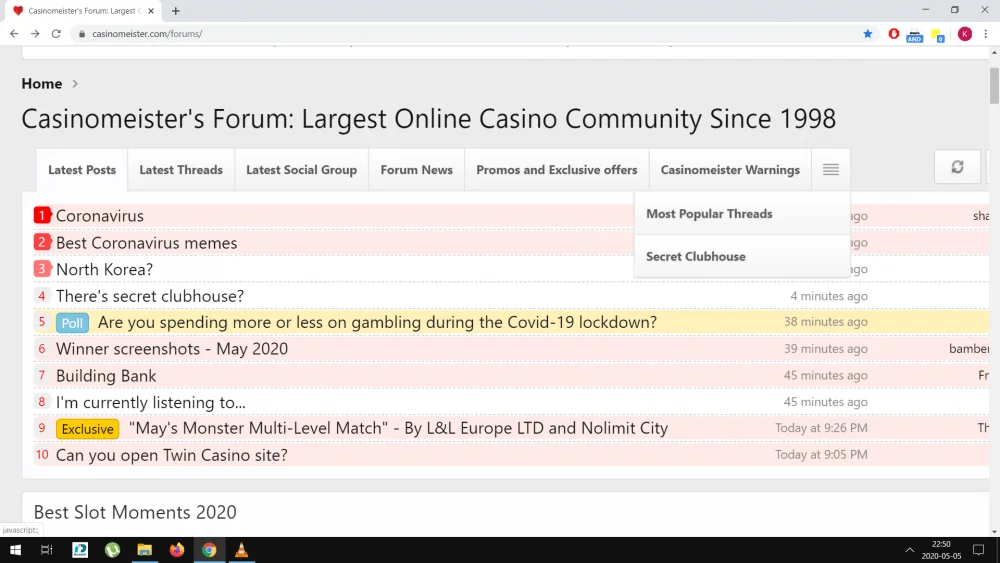The height and width of the screenshot is (563, 1000).
Task: Open the Forum News tab
Action: (x=416, y=170)
